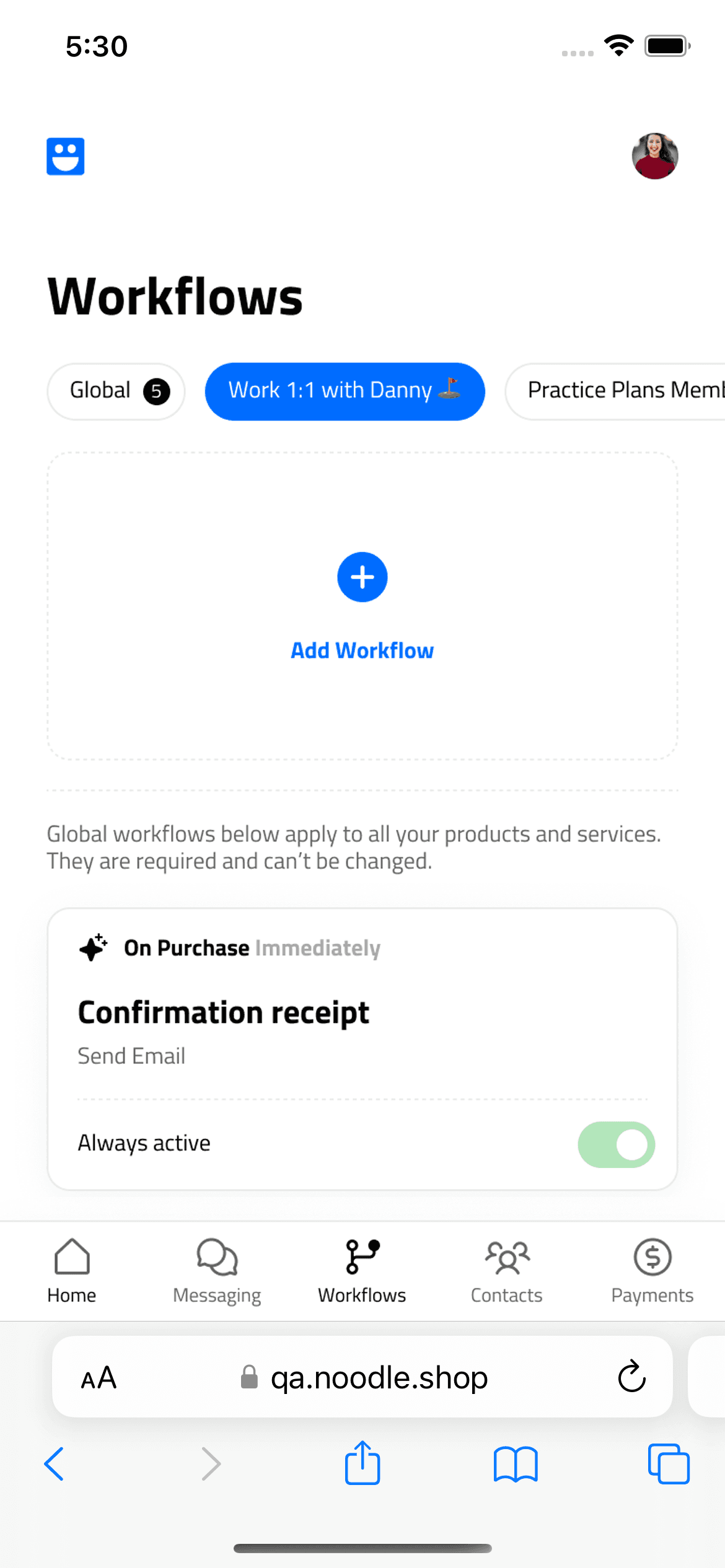Select the Global workflows tab

pyautogui.click(x=116, y=391)
